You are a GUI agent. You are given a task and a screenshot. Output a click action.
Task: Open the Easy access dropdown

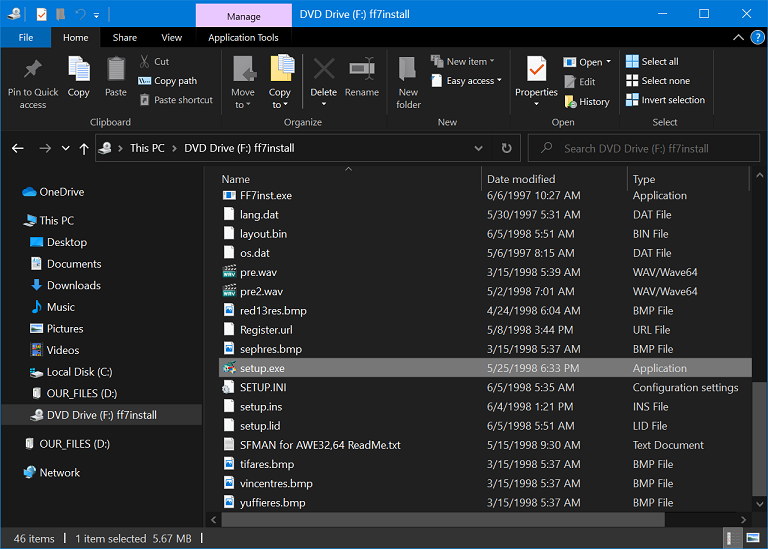coord(466,81)
